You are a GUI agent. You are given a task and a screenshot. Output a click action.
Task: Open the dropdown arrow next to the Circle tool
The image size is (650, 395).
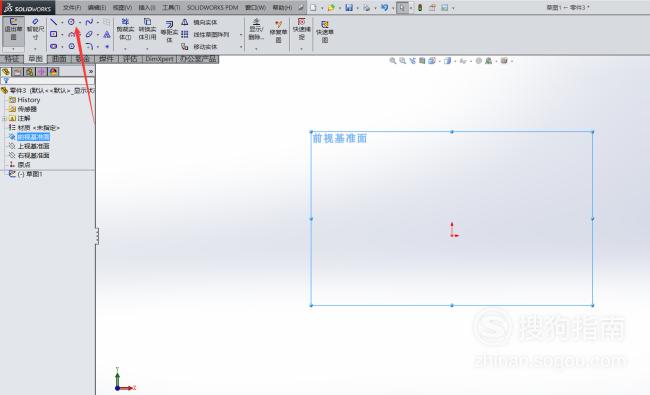pos(80,22)
